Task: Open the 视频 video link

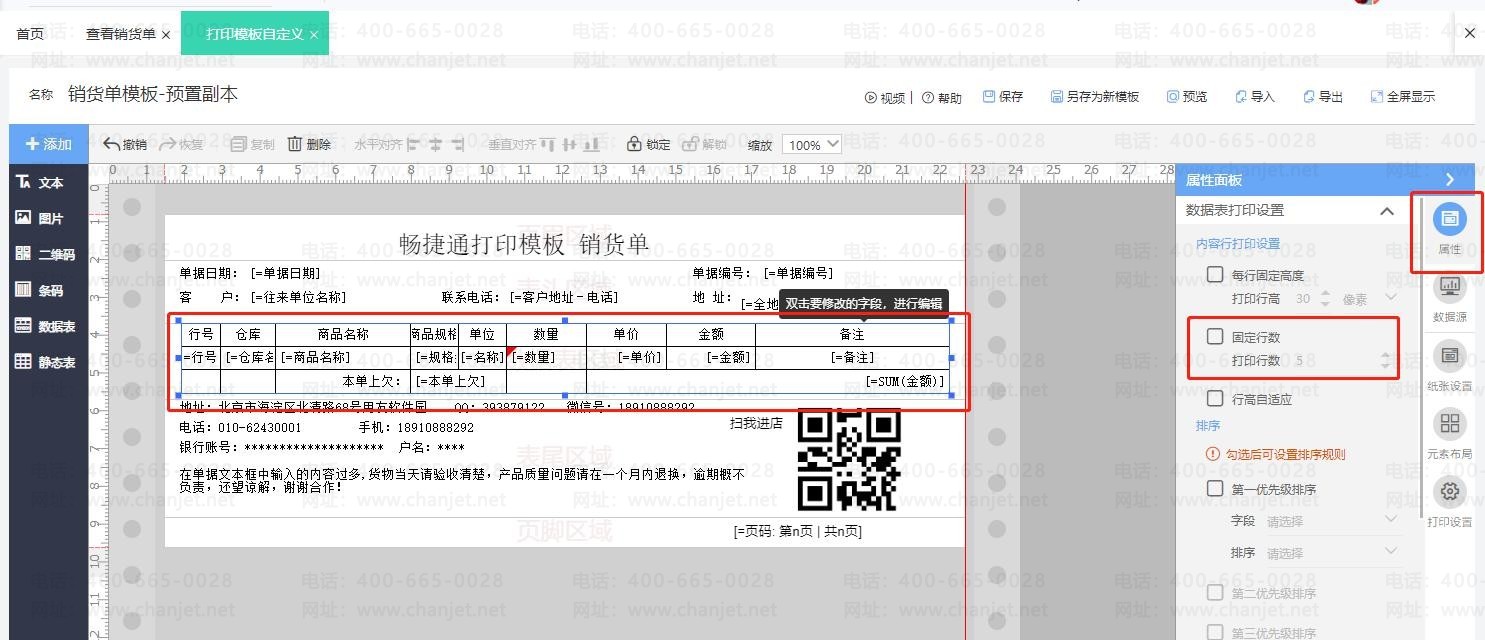Action: coord(885,98)
